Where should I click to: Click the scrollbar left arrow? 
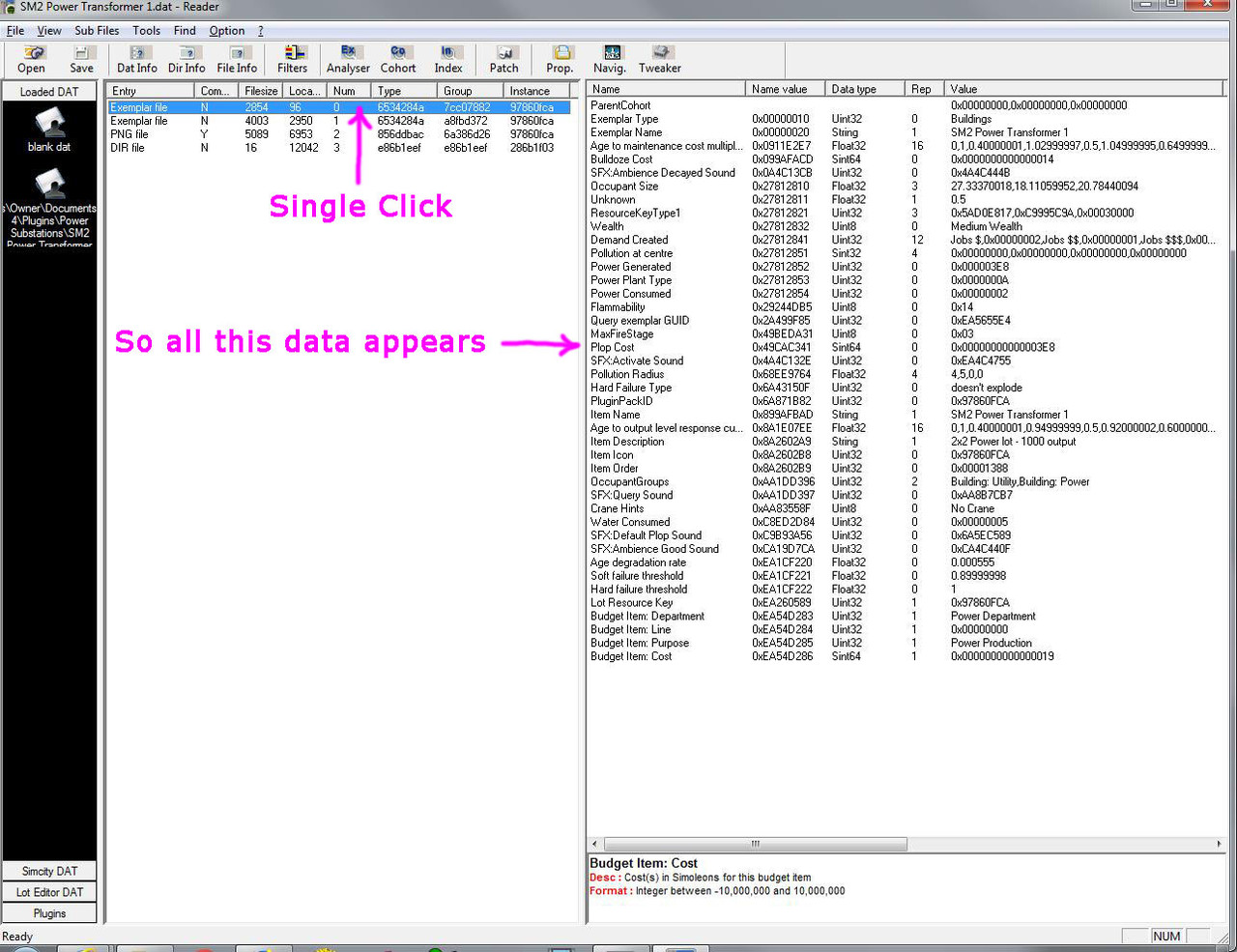[594, 844]
